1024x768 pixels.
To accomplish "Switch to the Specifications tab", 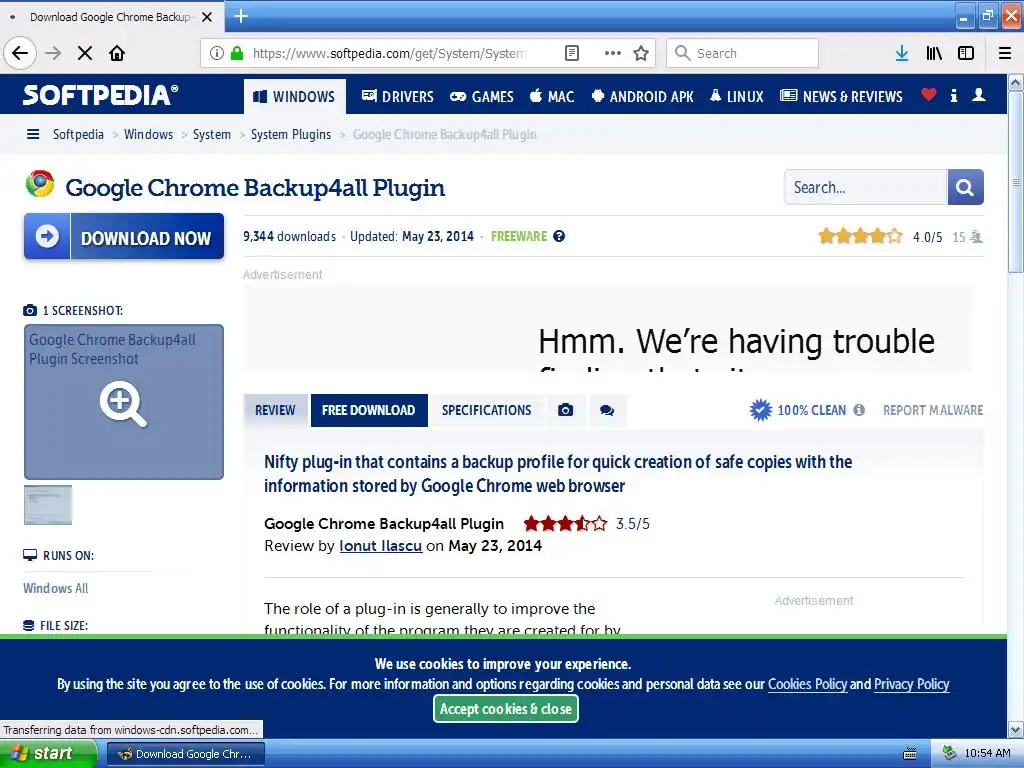I will [487, 410].
